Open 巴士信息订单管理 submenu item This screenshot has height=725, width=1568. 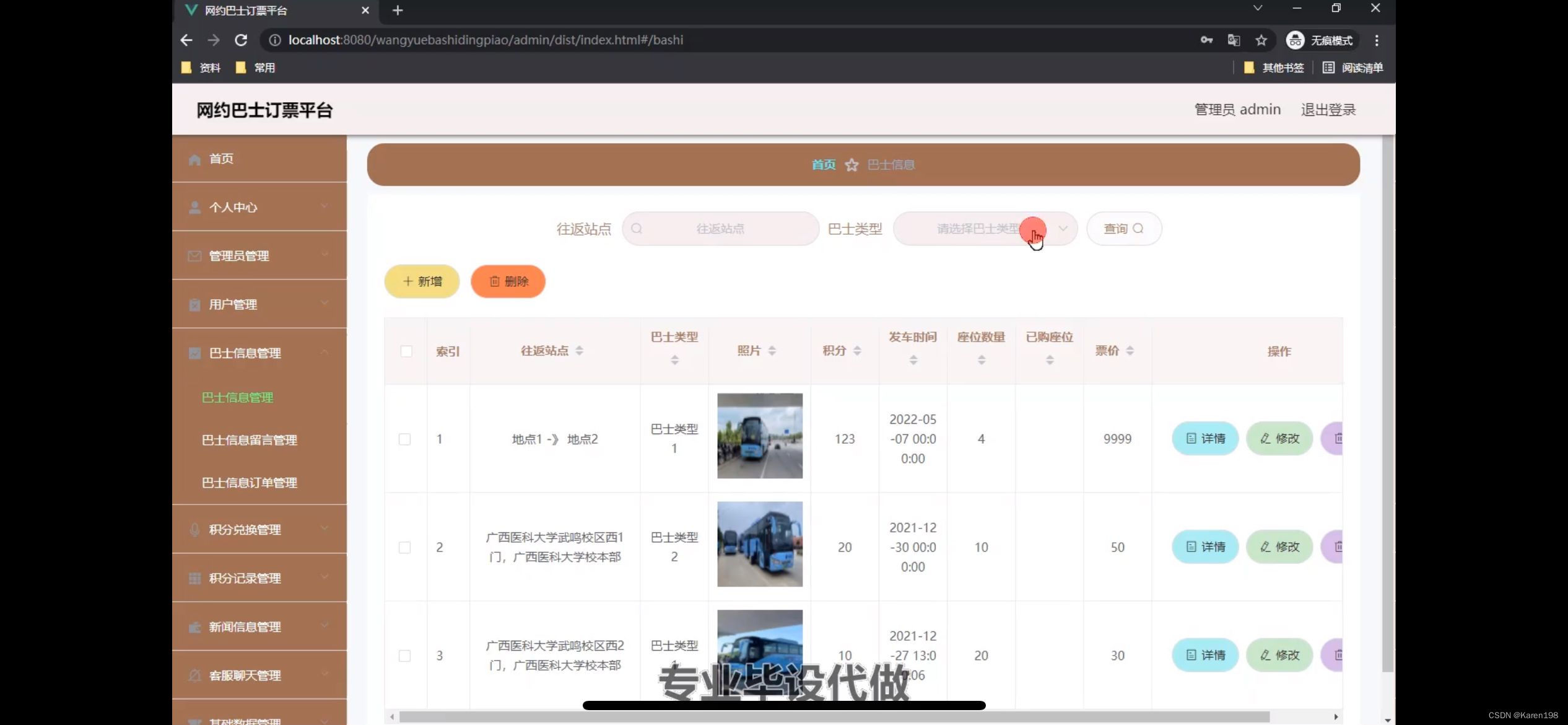click(250, 482)
